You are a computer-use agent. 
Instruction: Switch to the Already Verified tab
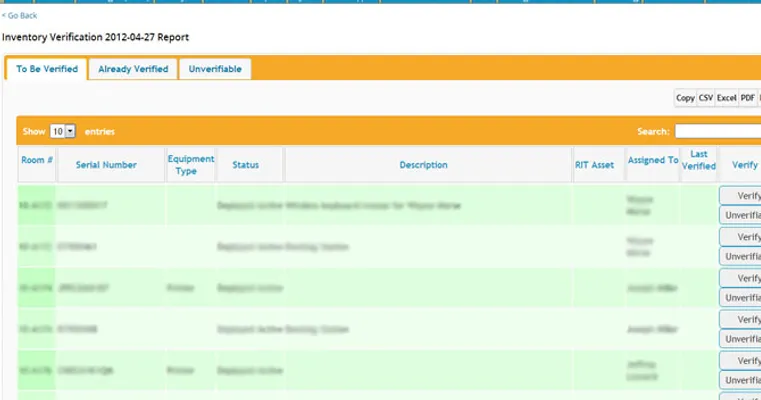(133, 69)
